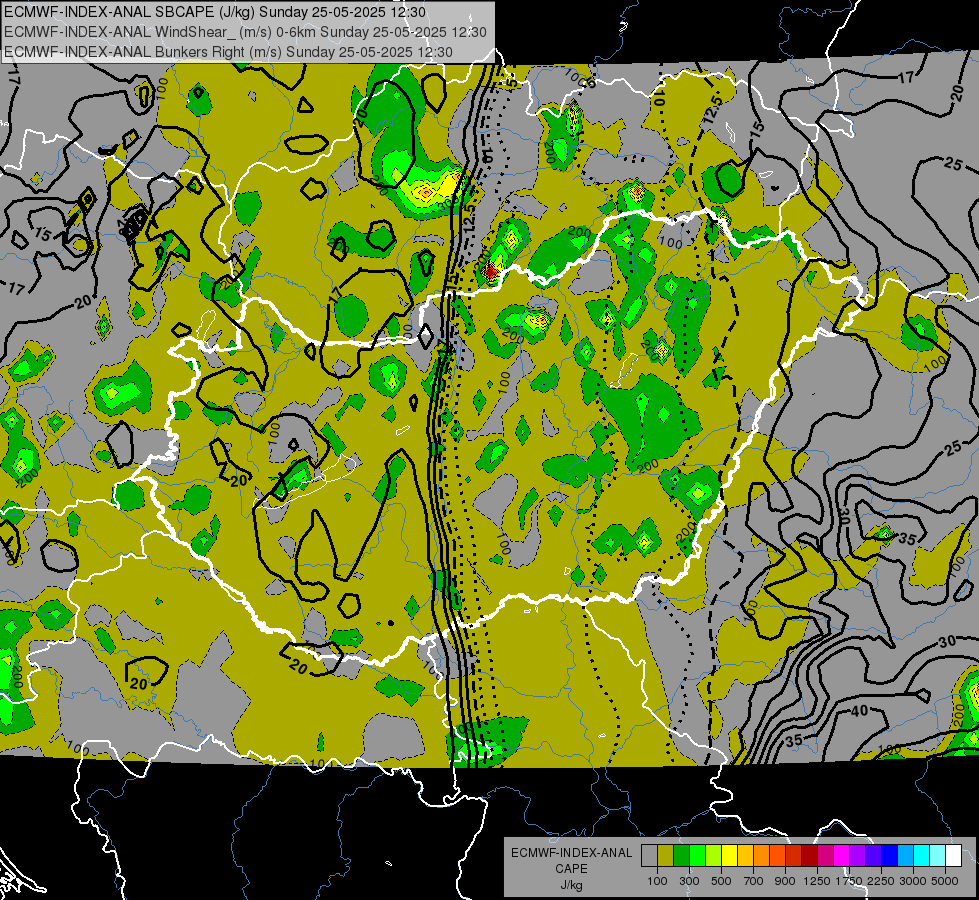
Task: Click the Bunkers Right title line
Action: (228, 52)
